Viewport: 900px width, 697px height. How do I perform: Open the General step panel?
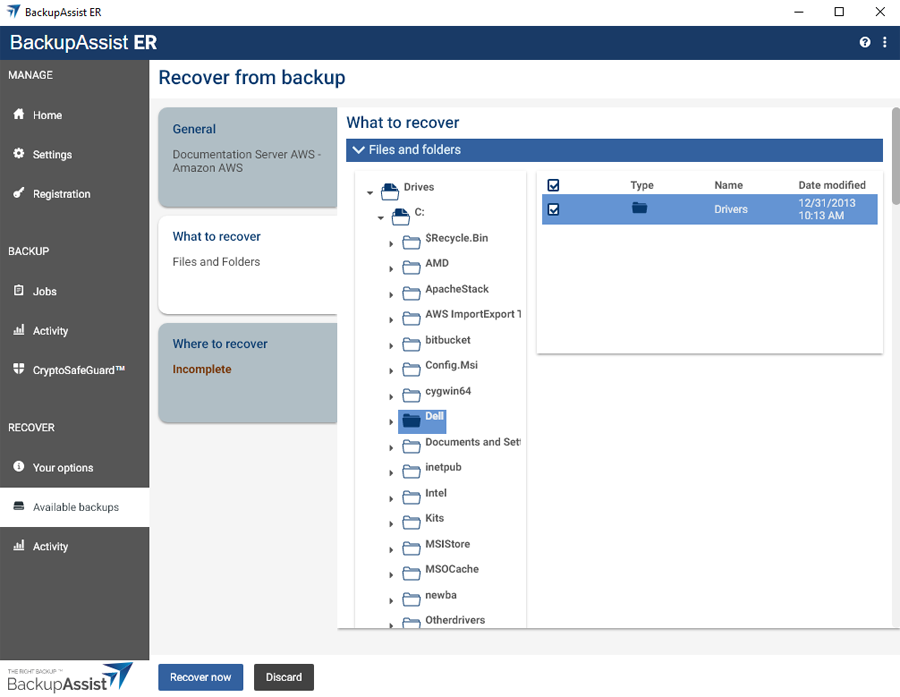247,157
